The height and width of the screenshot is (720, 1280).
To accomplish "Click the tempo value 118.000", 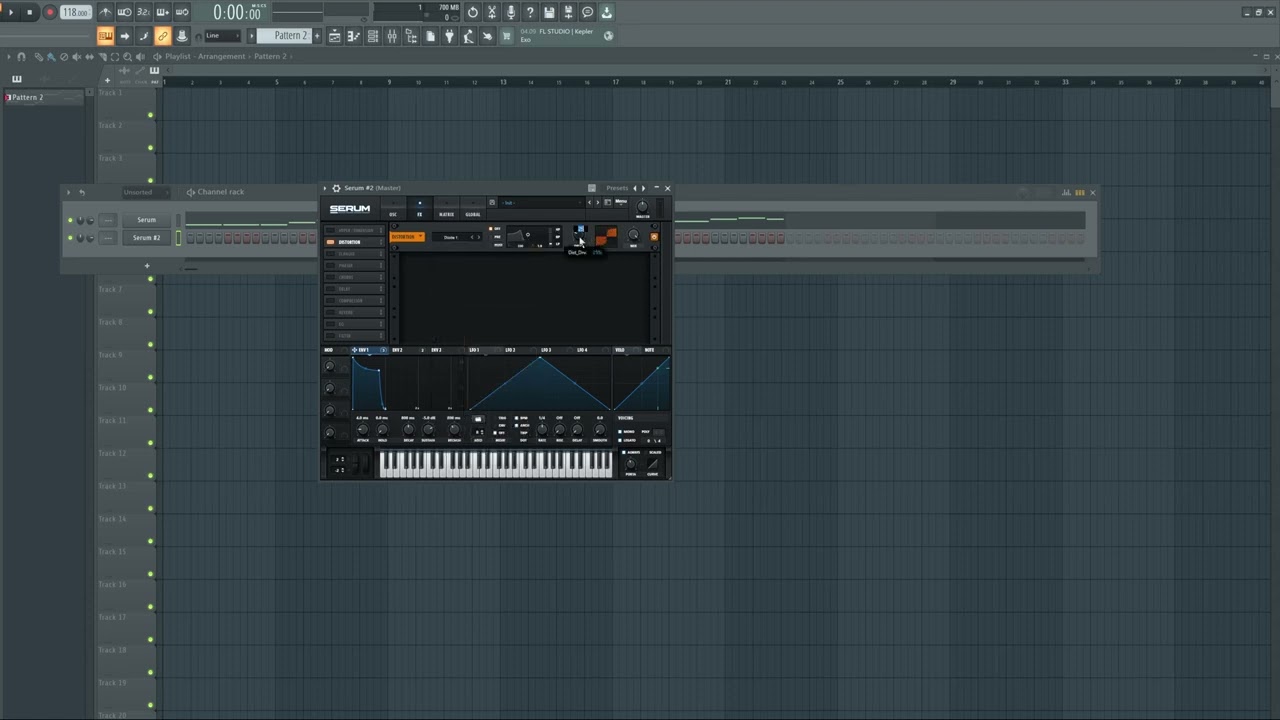I will point(75,12).
